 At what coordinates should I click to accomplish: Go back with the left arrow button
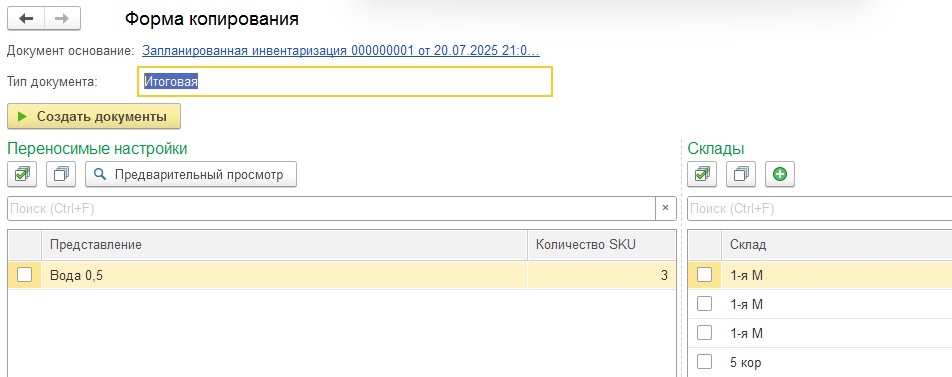point(26,19)
